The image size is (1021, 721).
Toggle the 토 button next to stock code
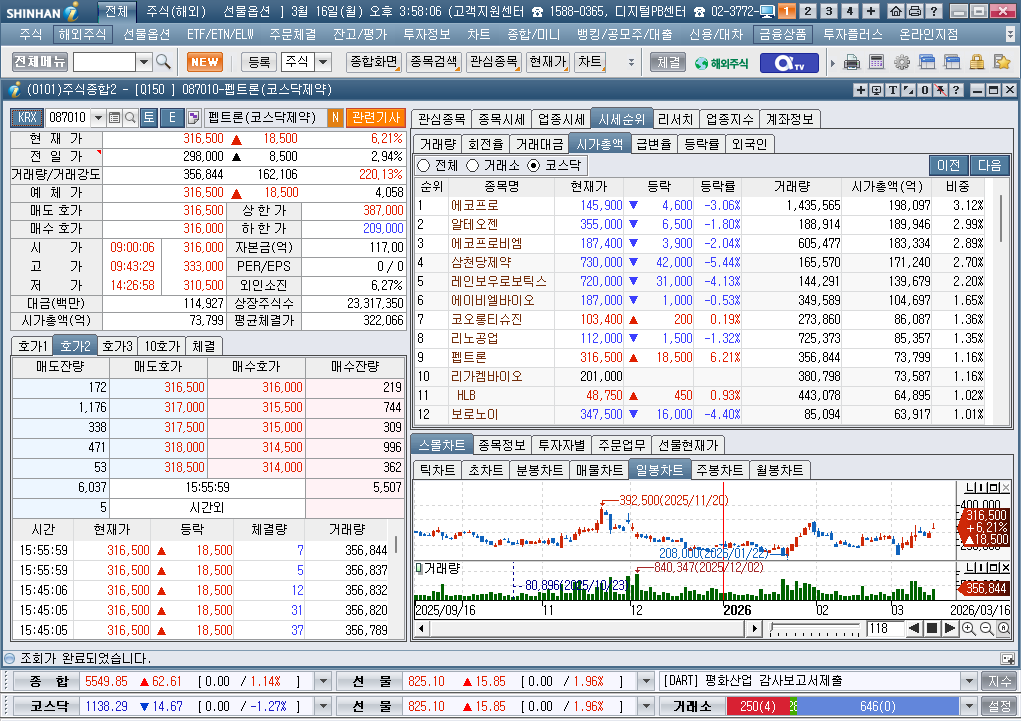pyautogui.click(x=148, y=118)
